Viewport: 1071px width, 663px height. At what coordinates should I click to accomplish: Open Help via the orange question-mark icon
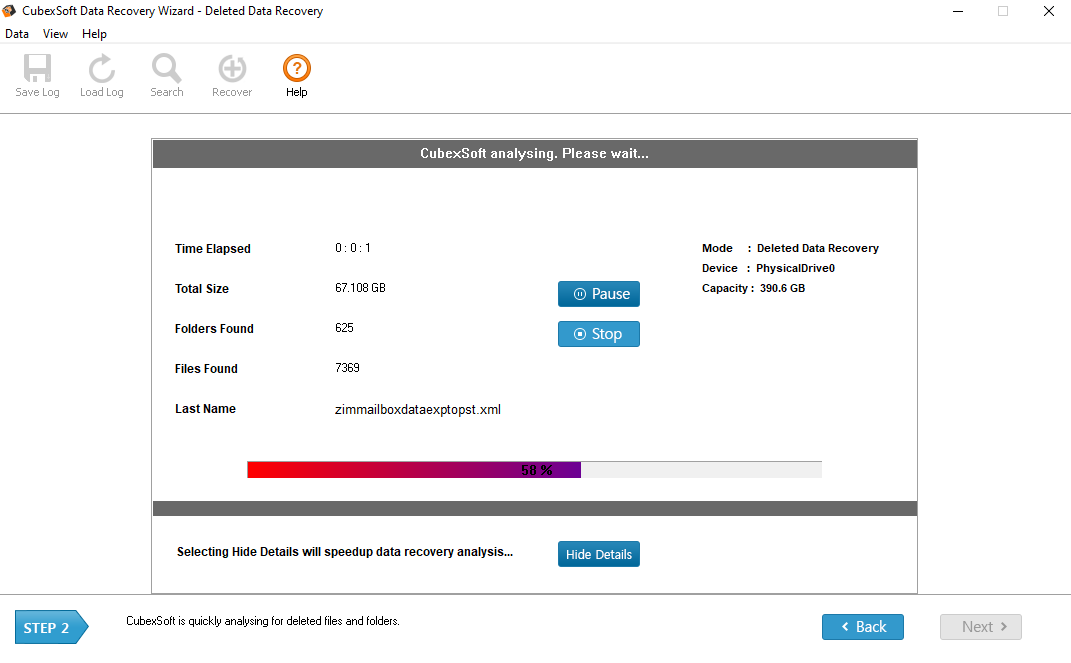(x=297, y=69)
